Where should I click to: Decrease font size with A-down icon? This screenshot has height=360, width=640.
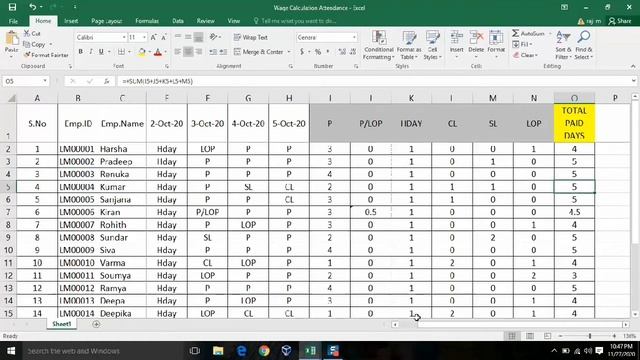[164, 37]
